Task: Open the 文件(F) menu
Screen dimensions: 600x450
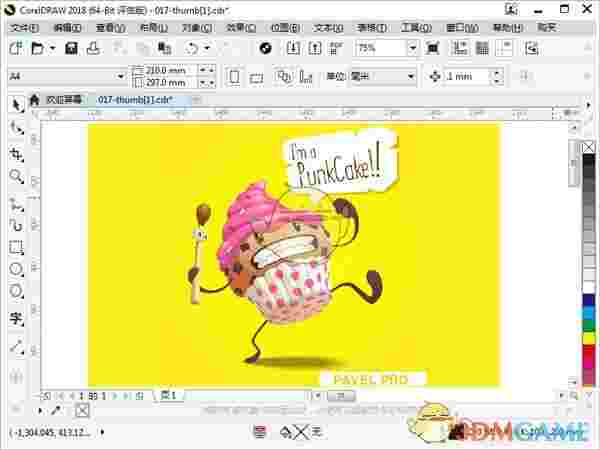Action: click(24, 28)
